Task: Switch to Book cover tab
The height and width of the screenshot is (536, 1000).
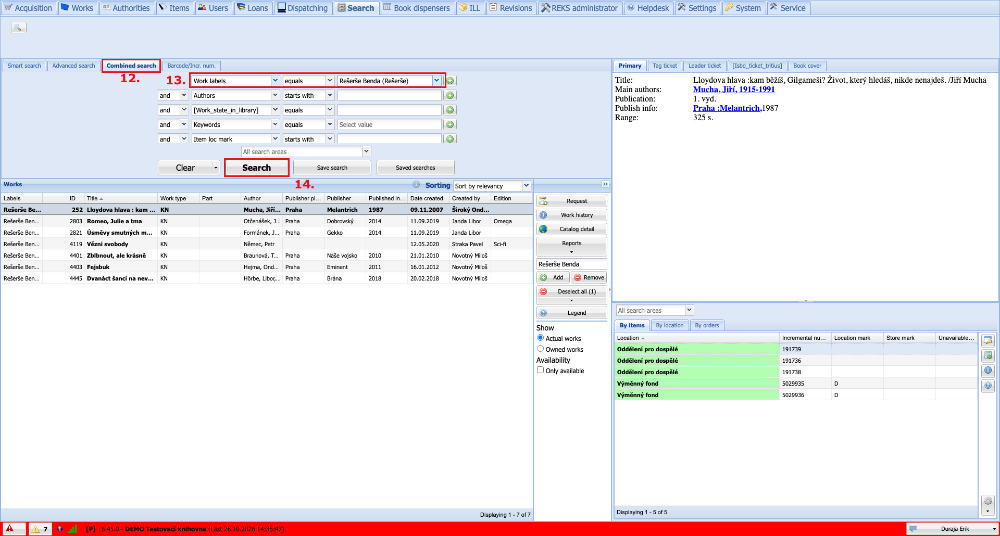Action: click(x=807, y=66)
